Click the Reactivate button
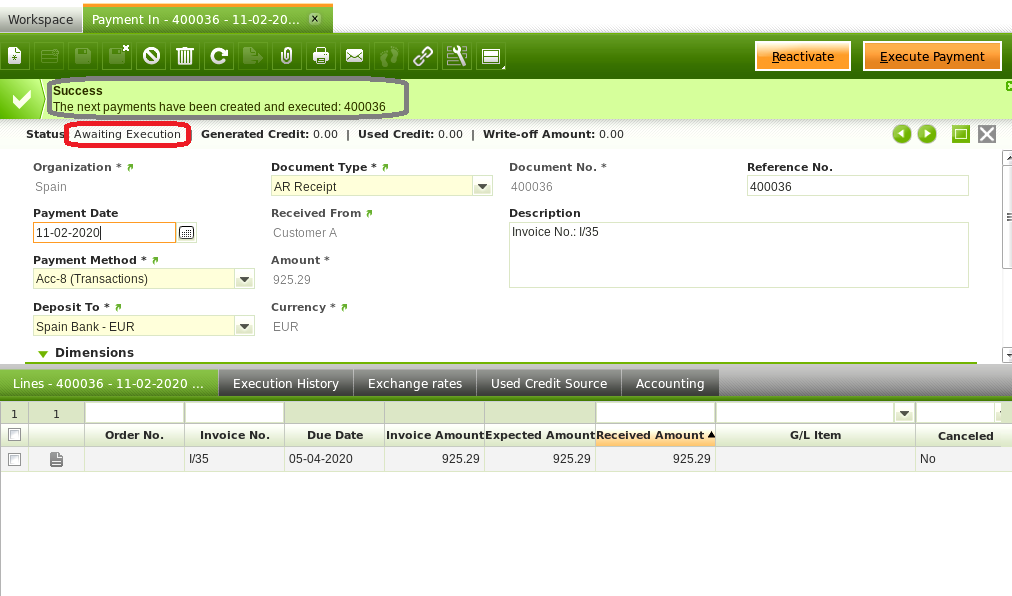Screen dimensions: 1012x596 click(x=803, y=57)
